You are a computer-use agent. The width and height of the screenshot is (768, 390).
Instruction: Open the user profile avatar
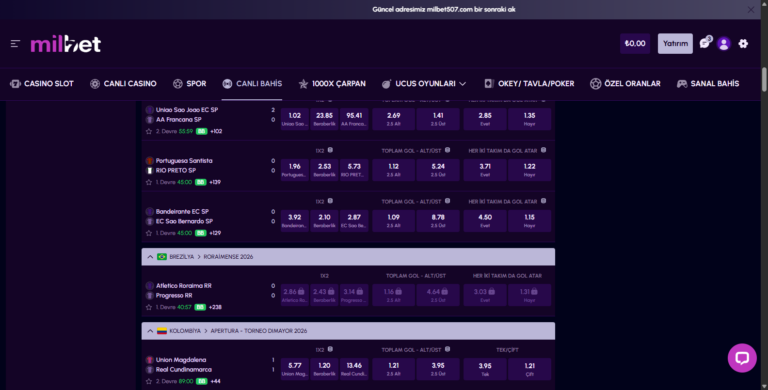coord(723,44)
